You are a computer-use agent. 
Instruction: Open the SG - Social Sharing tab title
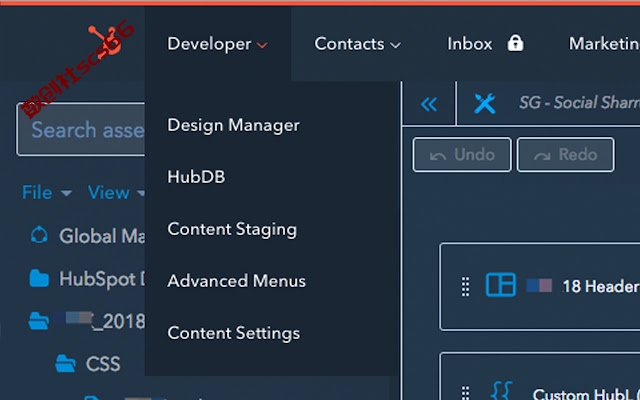tap(579, 102)
